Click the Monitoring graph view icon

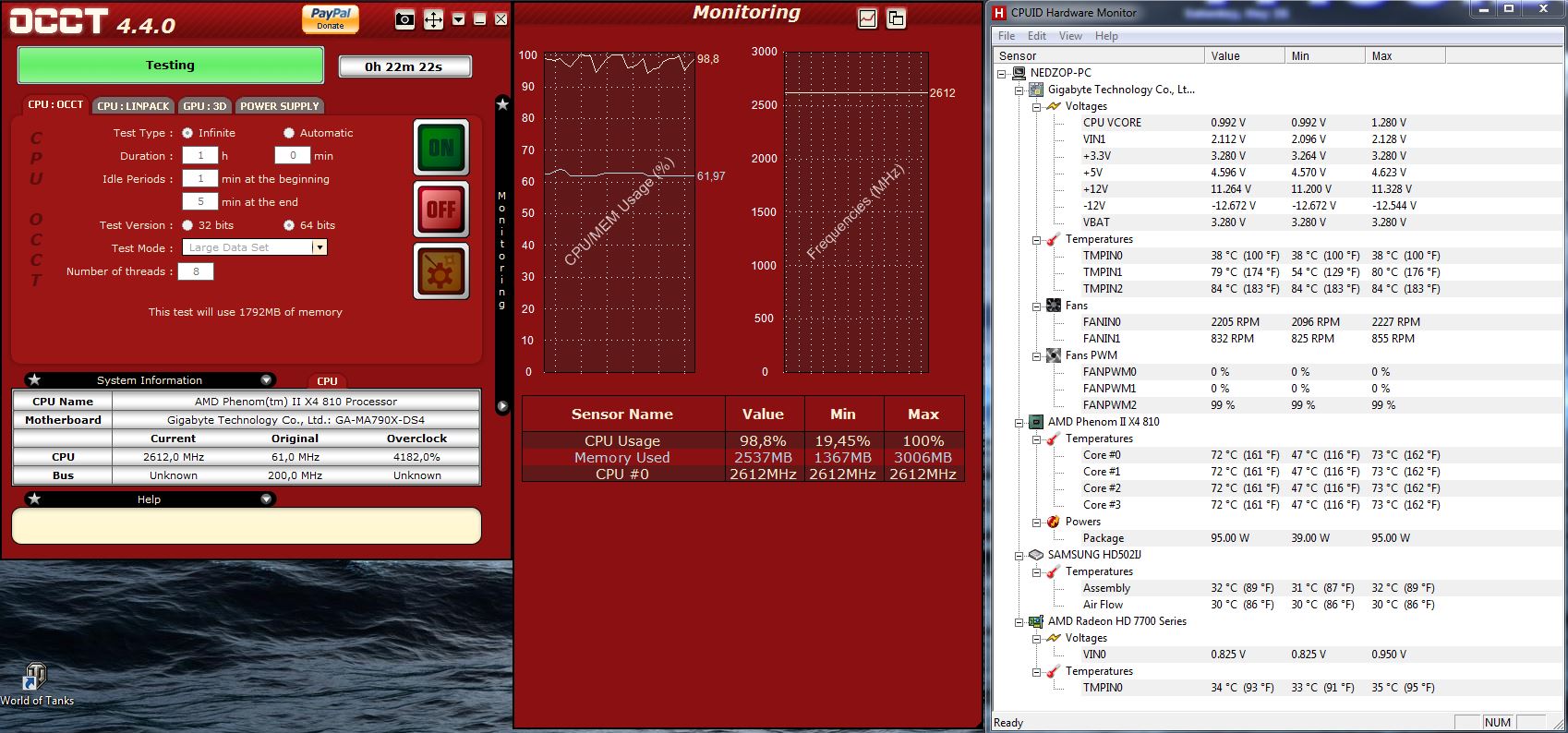click(x=867, y=18)
